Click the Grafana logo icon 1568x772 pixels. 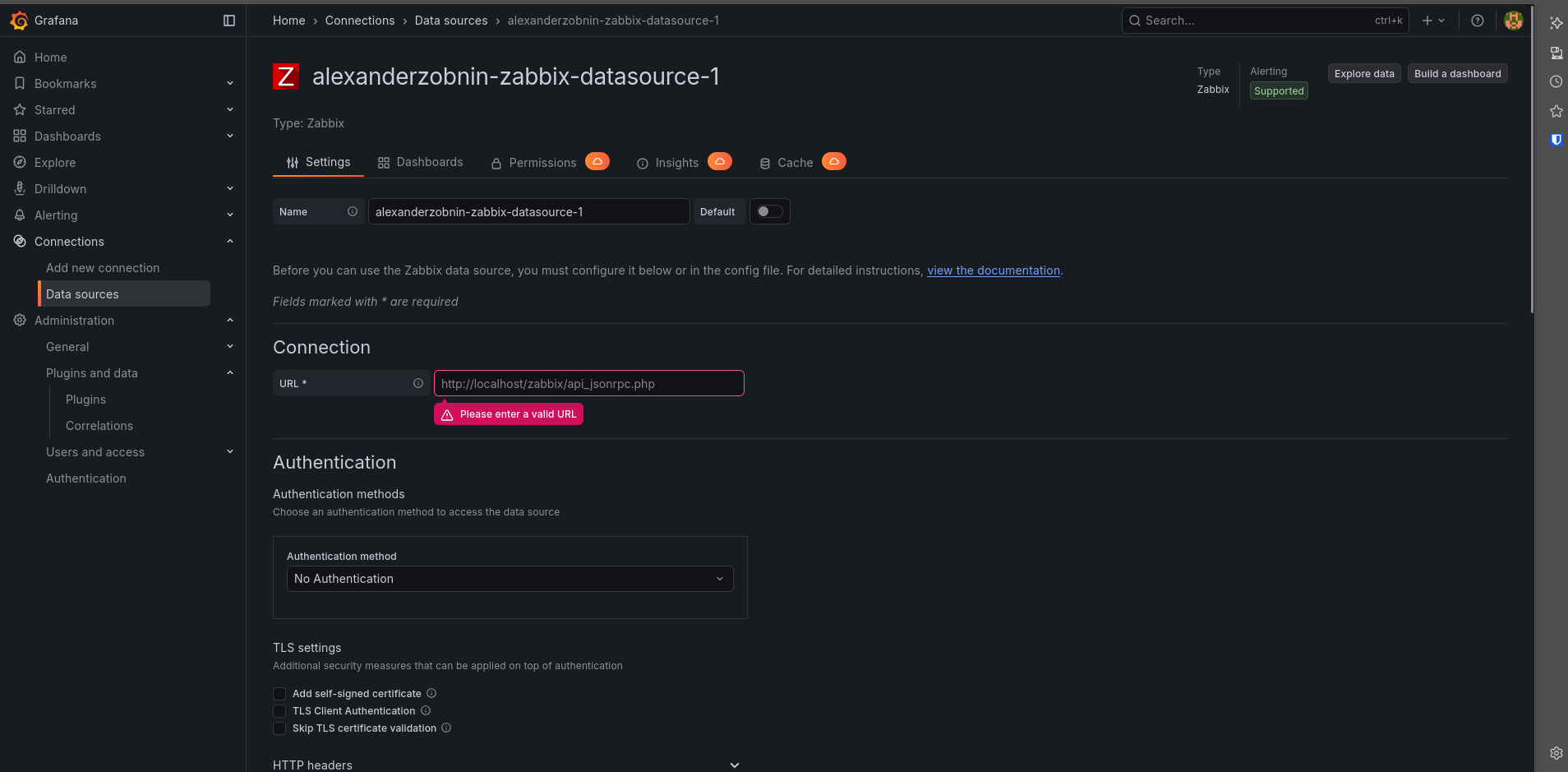[x=19, y=21]
